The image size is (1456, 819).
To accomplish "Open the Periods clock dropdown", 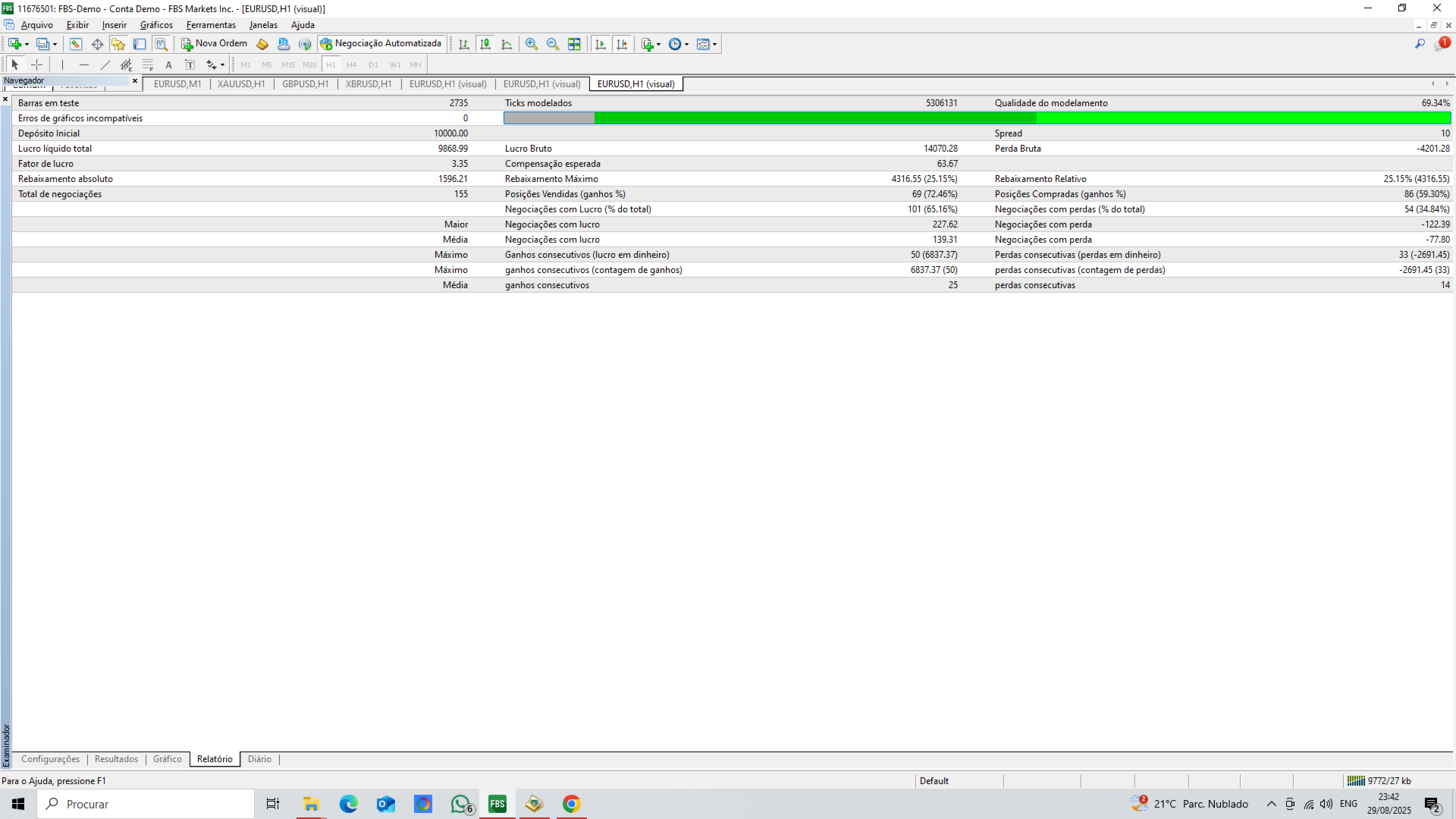I will [679, 44].
